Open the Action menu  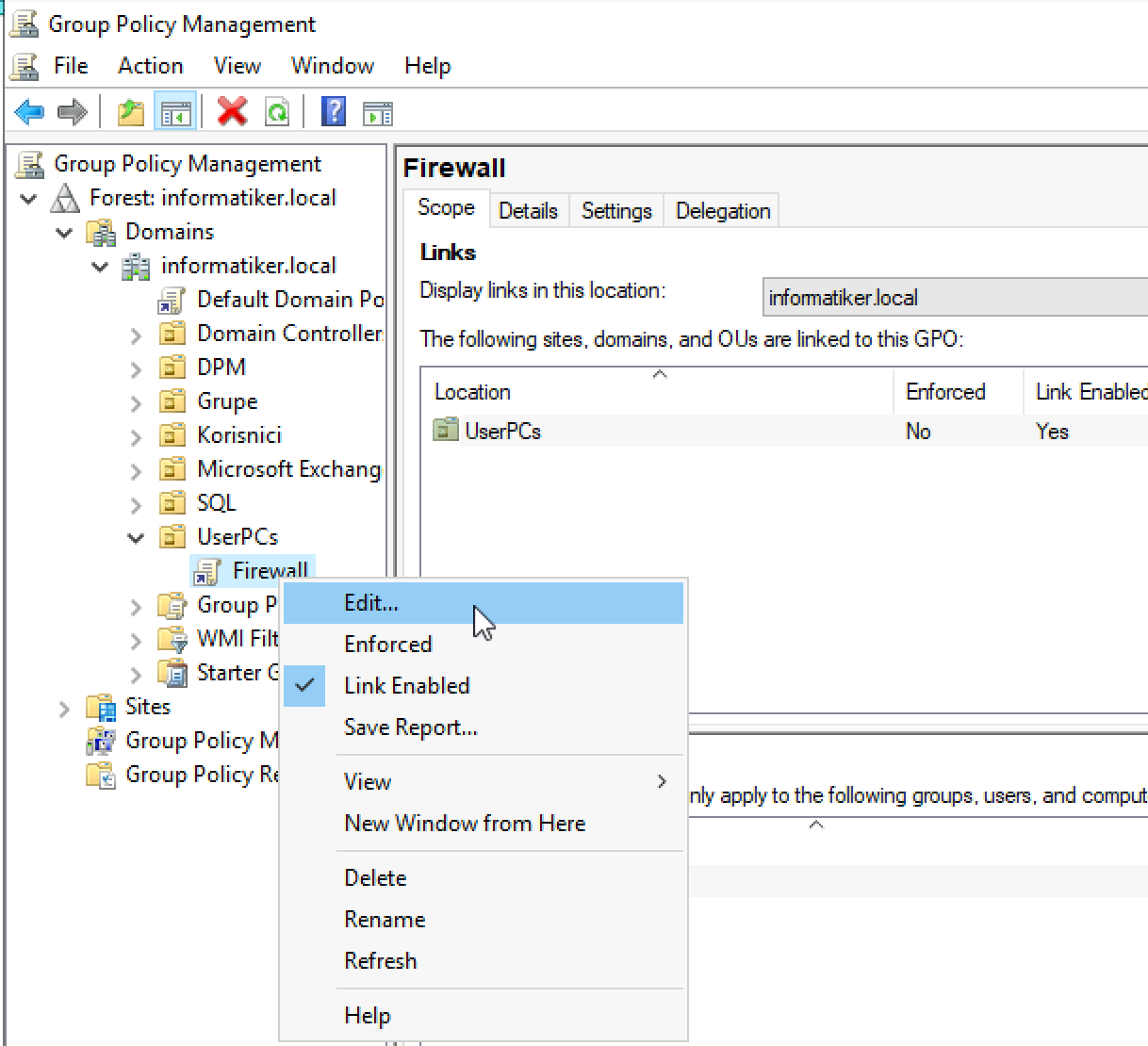point(151,66)
